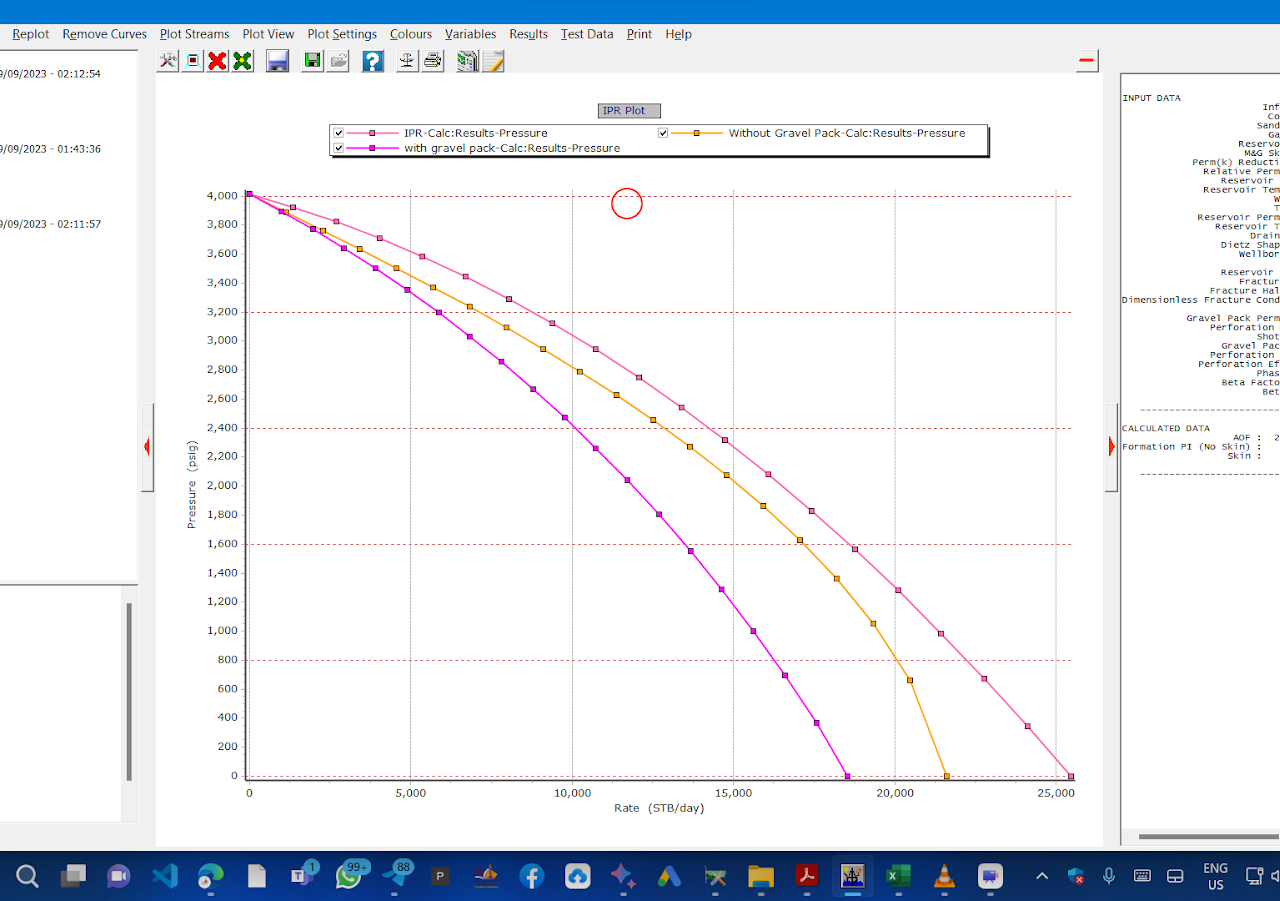
Task: Open Microsoft Edge from taskbar
Action: click(x=211, y=877)
